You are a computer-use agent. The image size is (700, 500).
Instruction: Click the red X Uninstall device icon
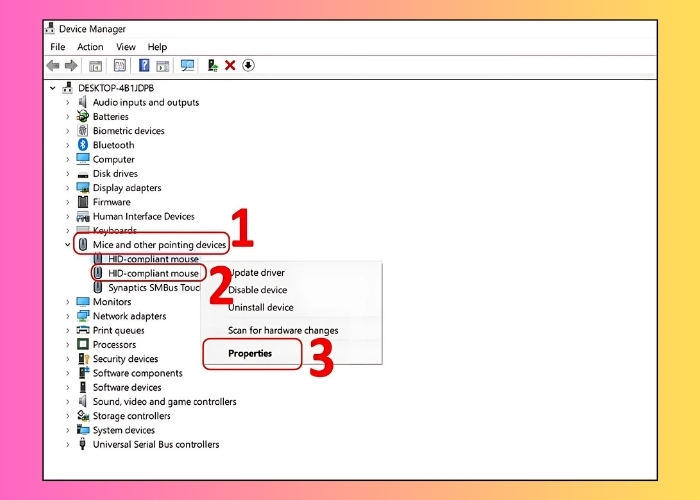coord(230,65)
